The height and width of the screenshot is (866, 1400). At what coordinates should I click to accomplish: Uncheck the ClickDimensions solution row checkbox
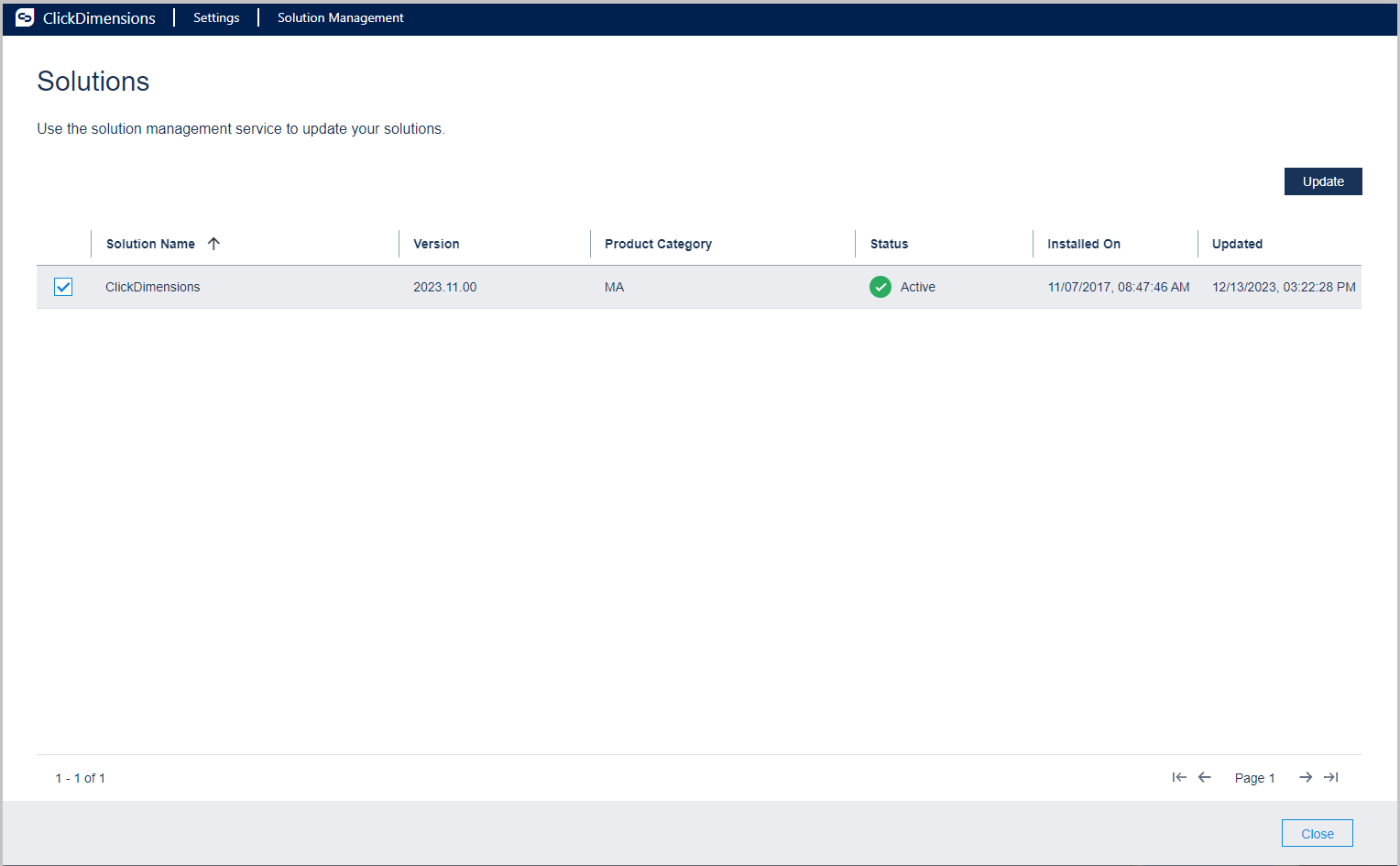click(62, 287)
